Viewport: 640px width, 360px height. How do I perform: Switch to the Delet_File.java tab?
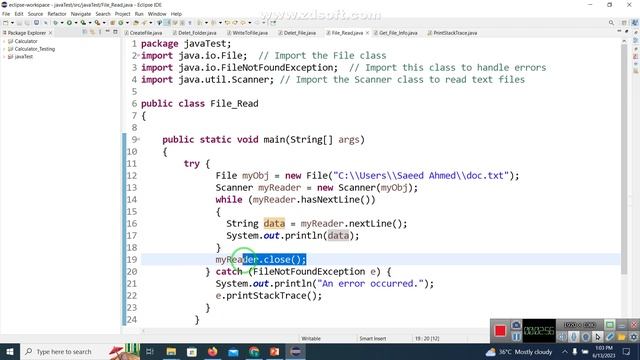[297, 33]
